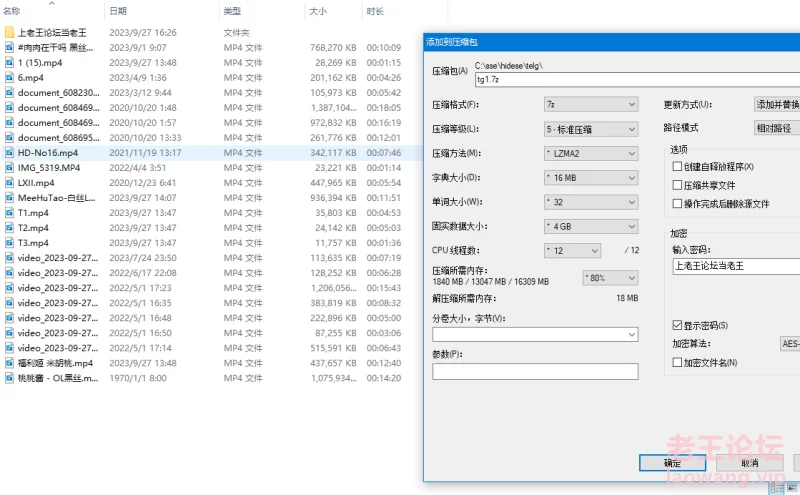Click the file icon of T1.mp4
This screenshot has width=800, height=495.
point(9,213)
